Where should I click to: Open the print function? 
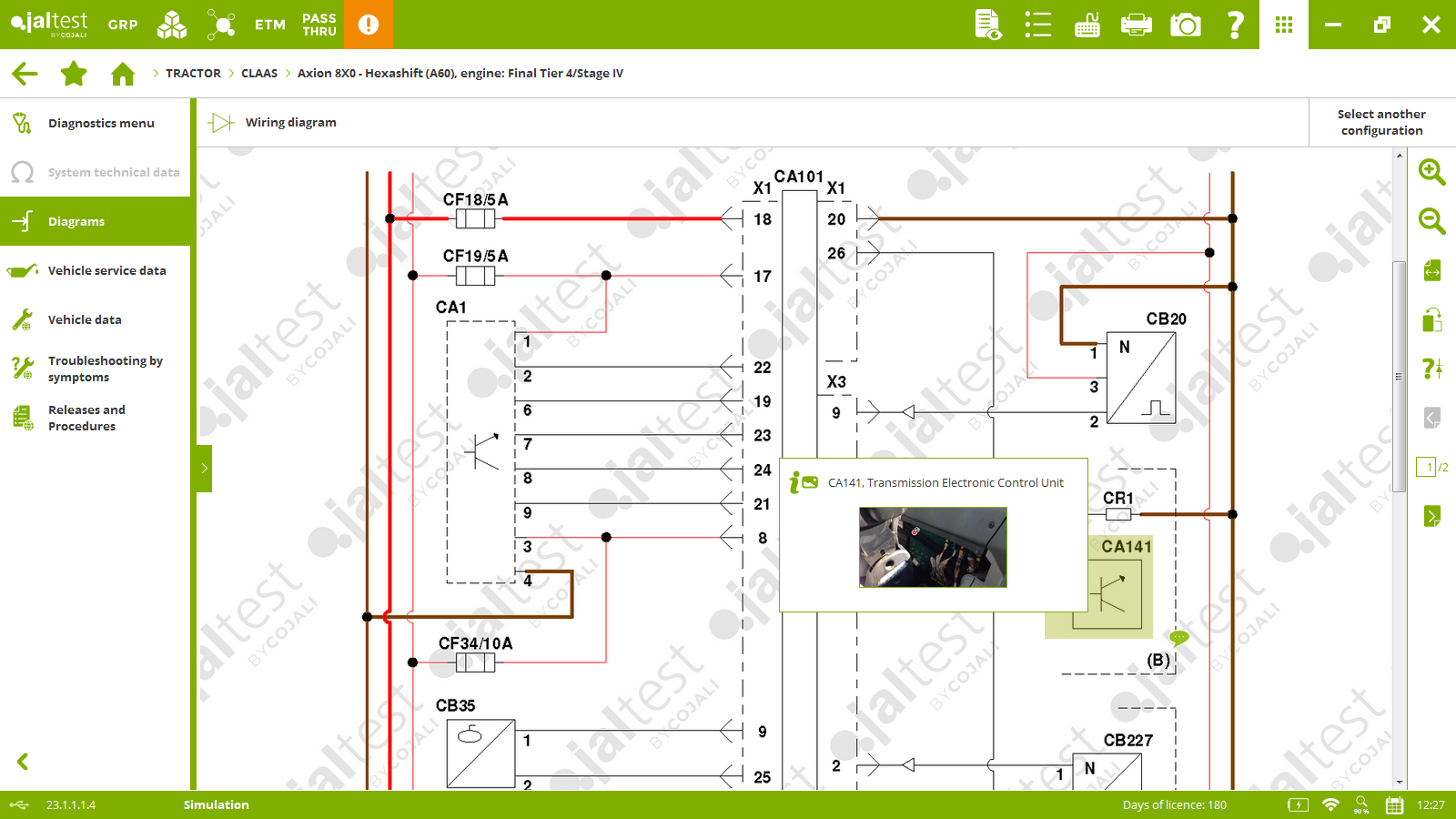(x=1136, y=25)
